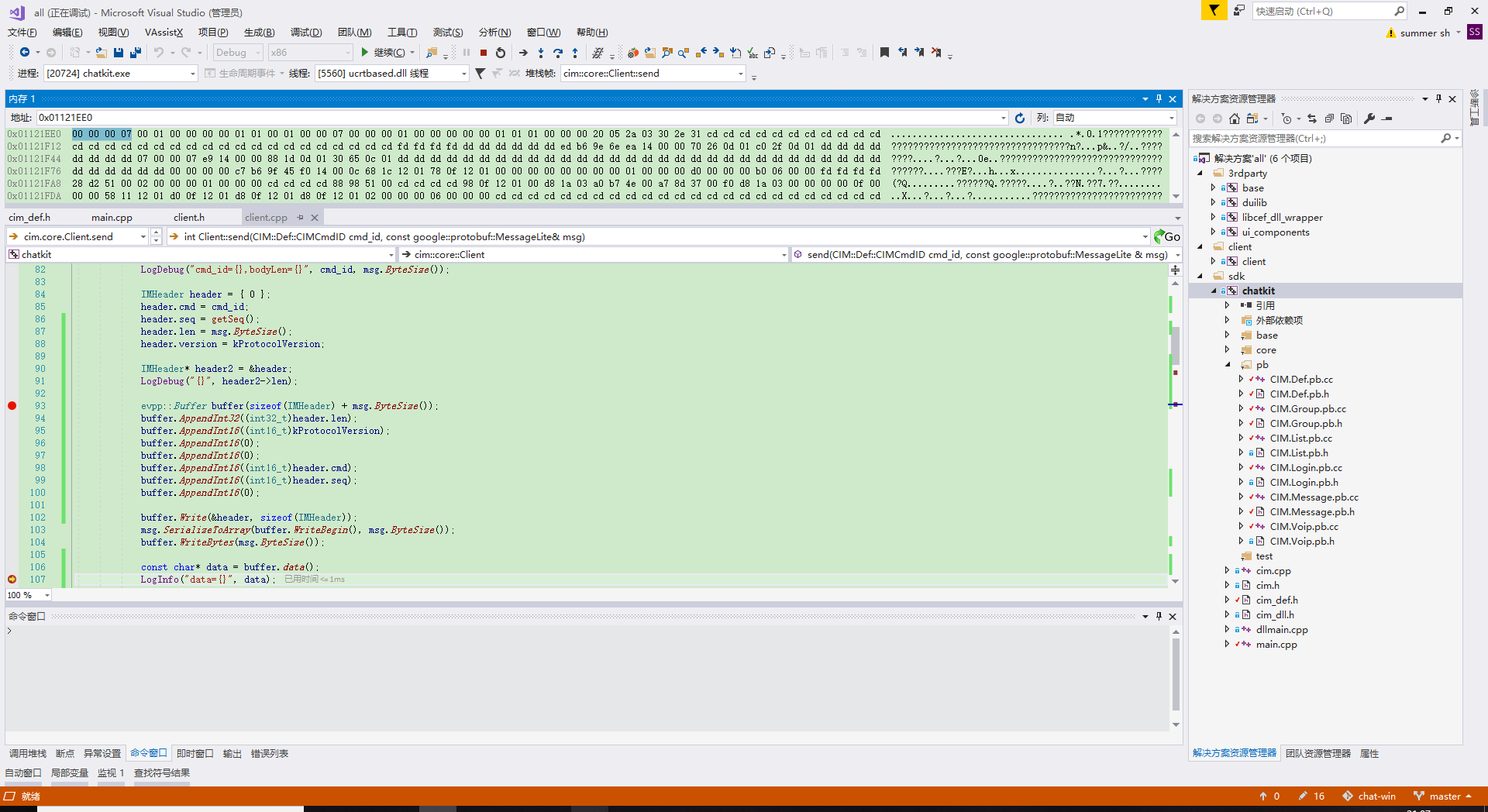This screenshot has width=1488, height=812.
Task: Open the 文件(F) menu
Action: click(22, 33)
